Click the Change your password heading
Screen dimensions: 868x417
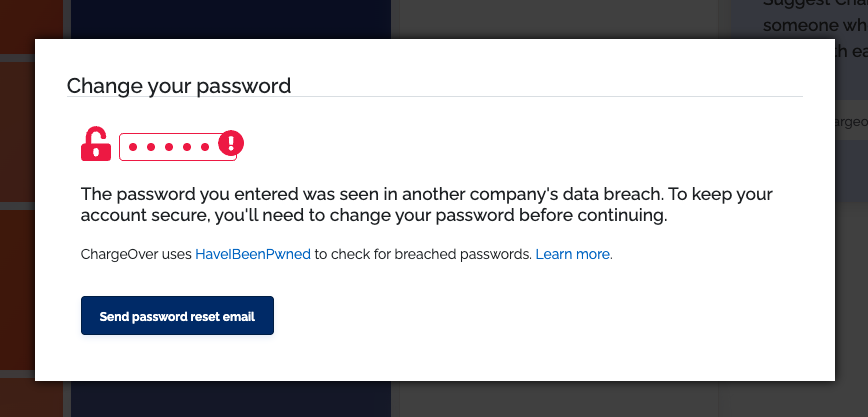(x=179, y=86)
